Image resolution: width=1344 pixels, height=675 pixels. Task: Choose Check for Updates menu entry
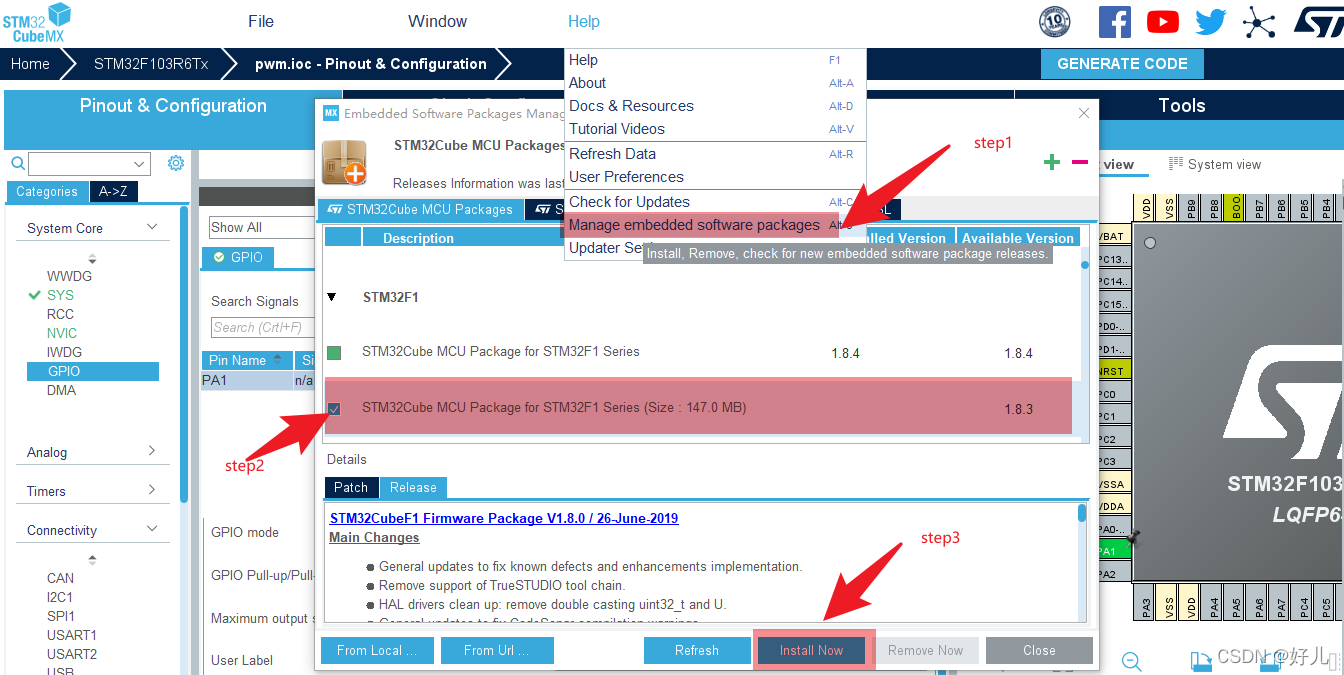pyautogui.click(x=715, y=202)
